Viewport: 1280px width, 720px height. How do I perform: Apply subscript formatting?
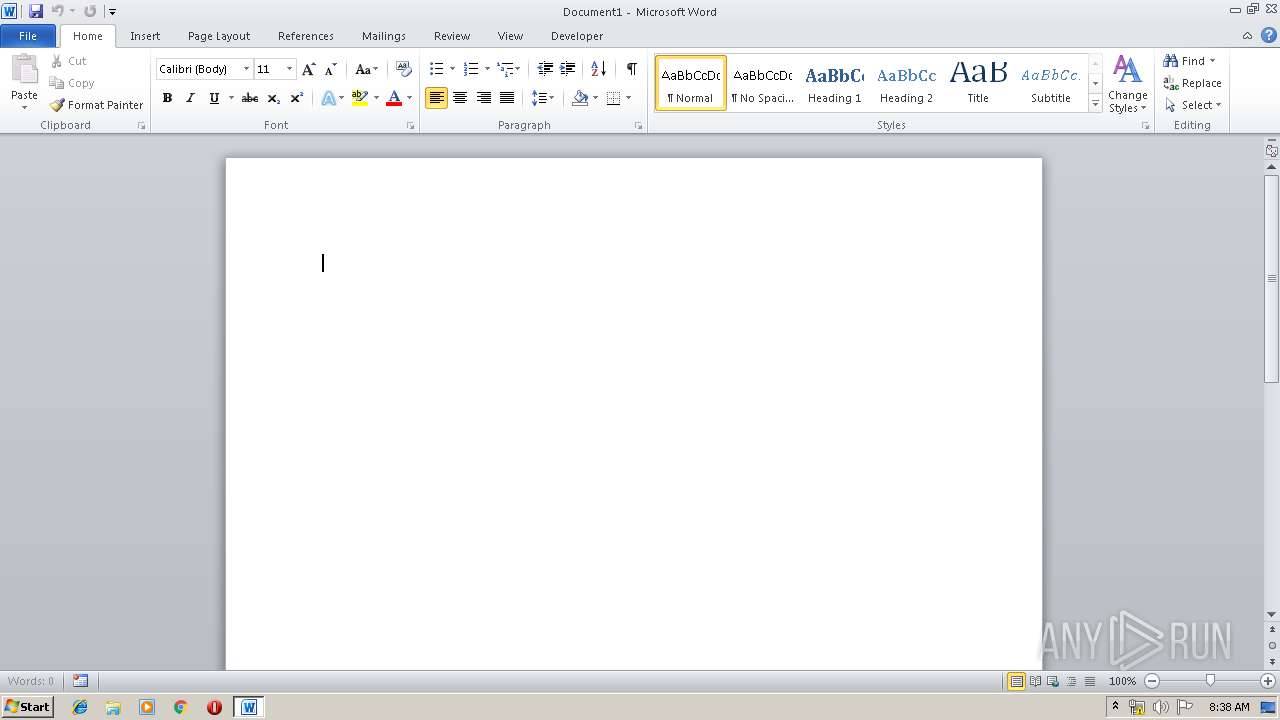coord(274,98)
